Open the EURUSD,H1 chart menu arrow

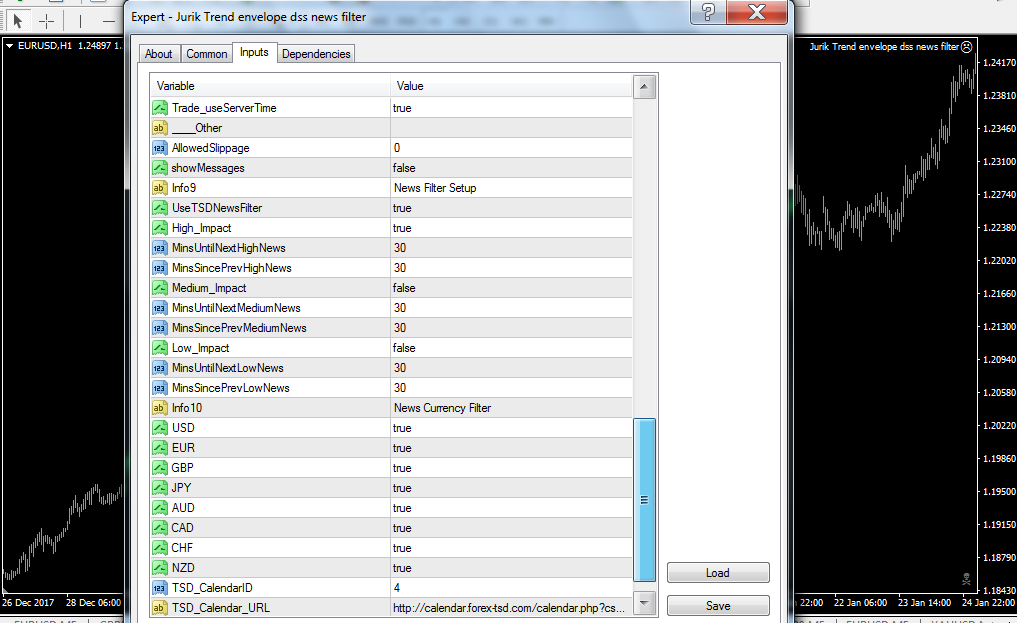[10, 46]
